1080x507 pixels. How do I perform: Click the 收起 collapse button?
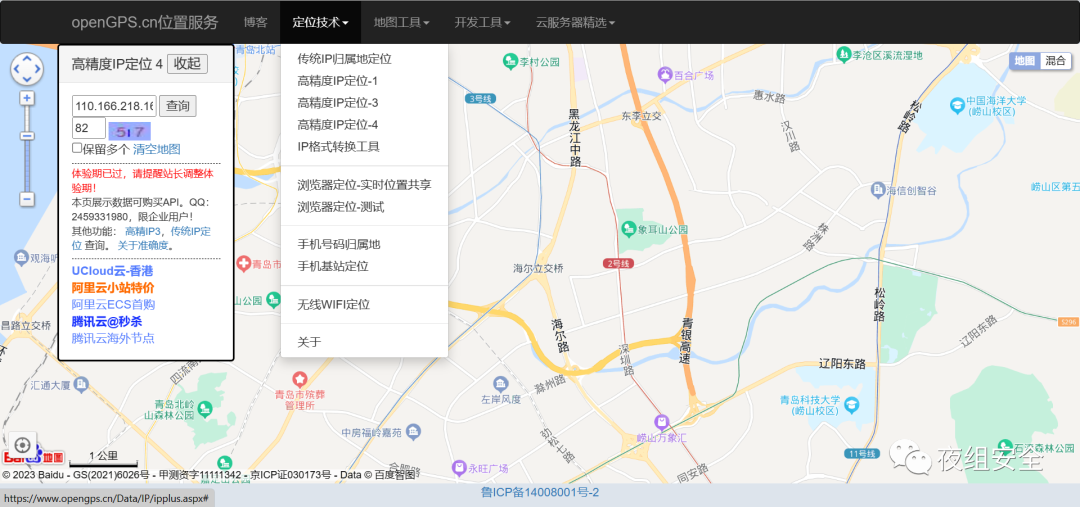click(187, 63)
